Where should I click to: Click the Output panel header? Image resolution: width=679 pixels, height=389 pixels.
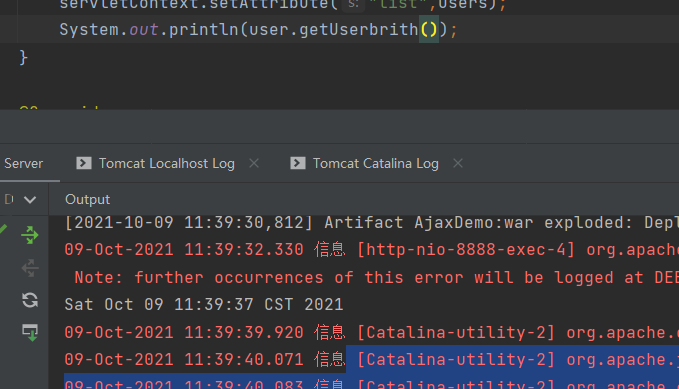[x=87, y=199]
